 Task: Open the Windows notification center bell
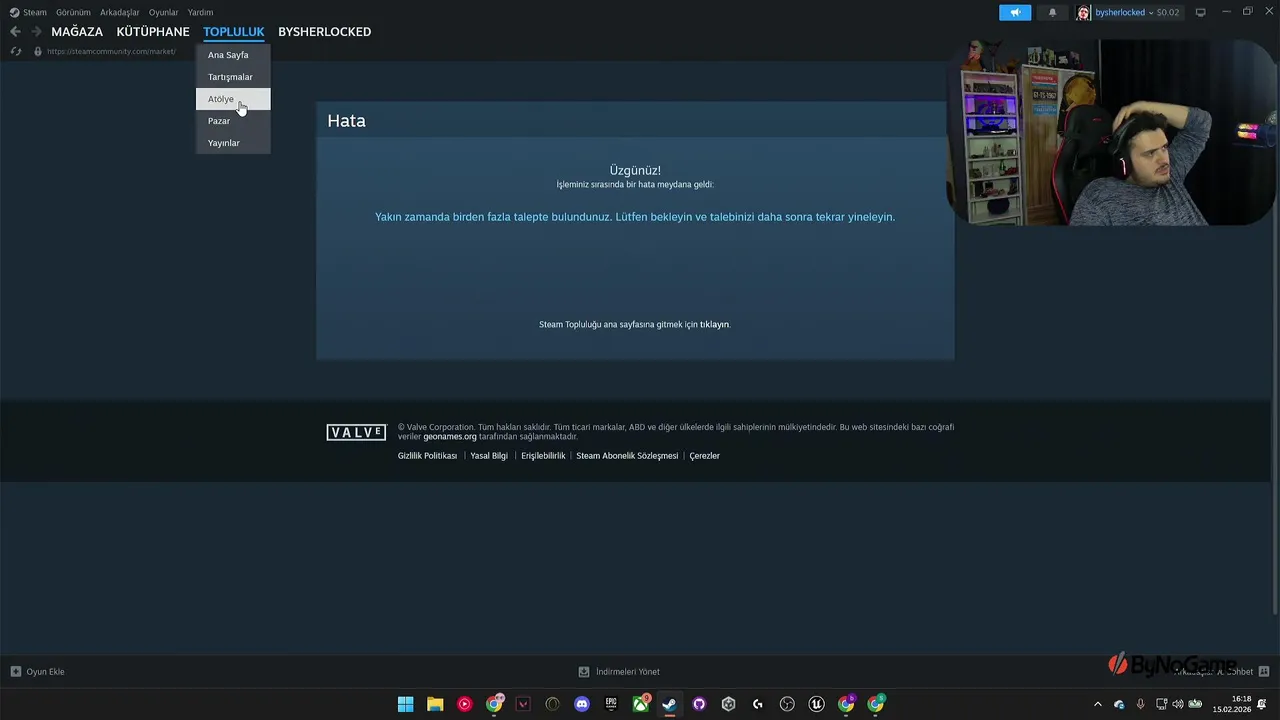pos(1263,704)
